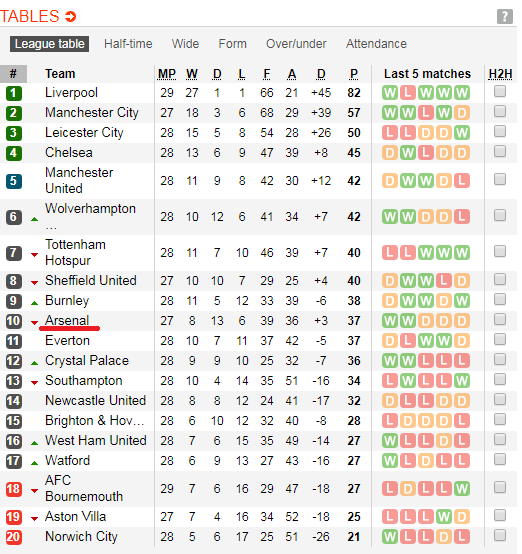Open the Attendance tab
The image size is (522, 554).
tap(376, 44)
